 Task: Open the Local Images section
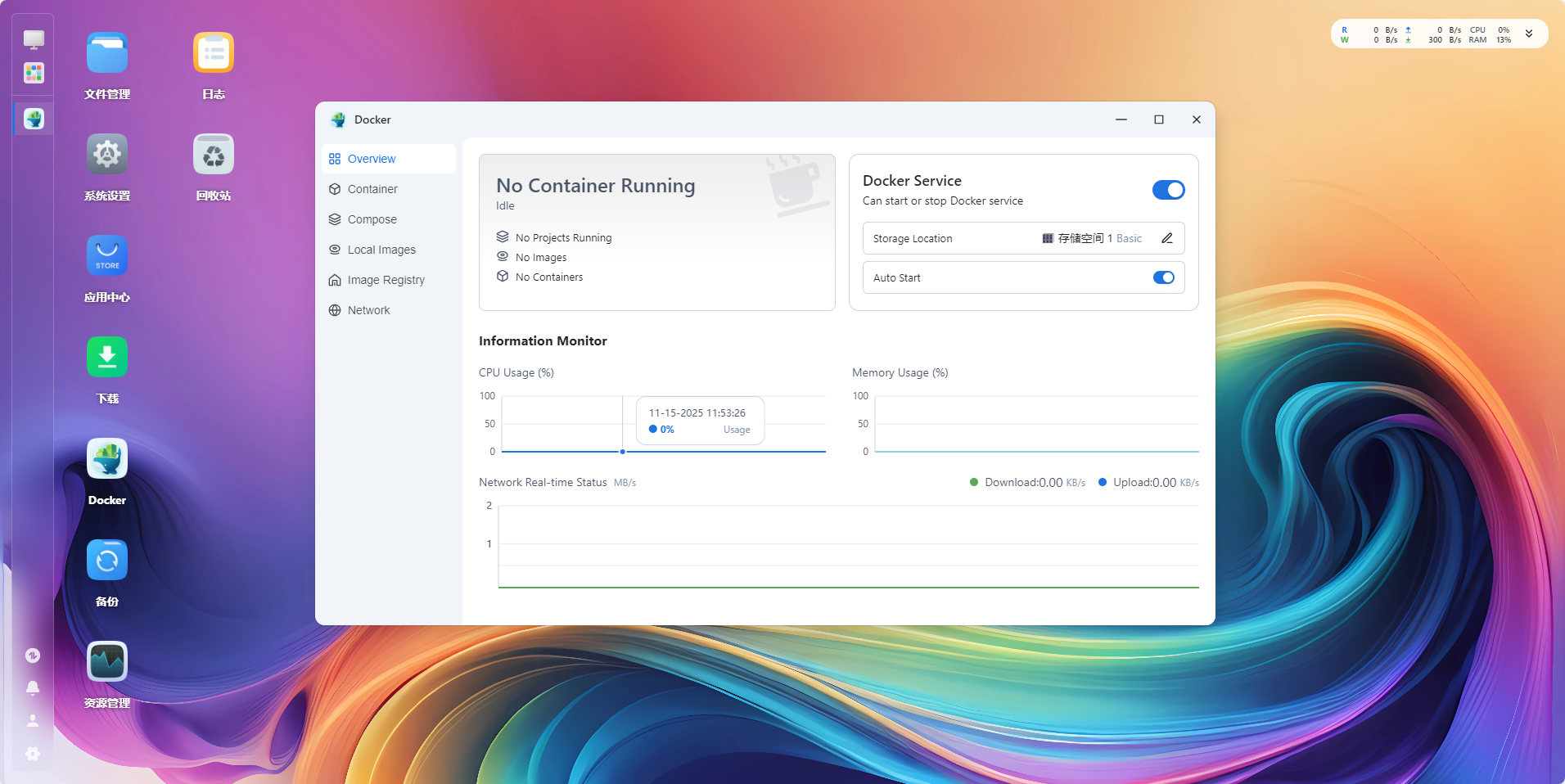click(389, 250)
